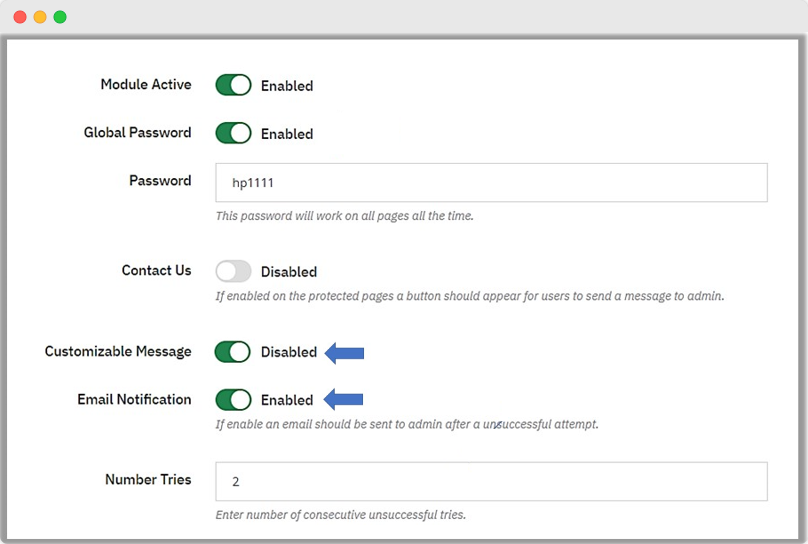Click the Module Active label

coord(145,84)
